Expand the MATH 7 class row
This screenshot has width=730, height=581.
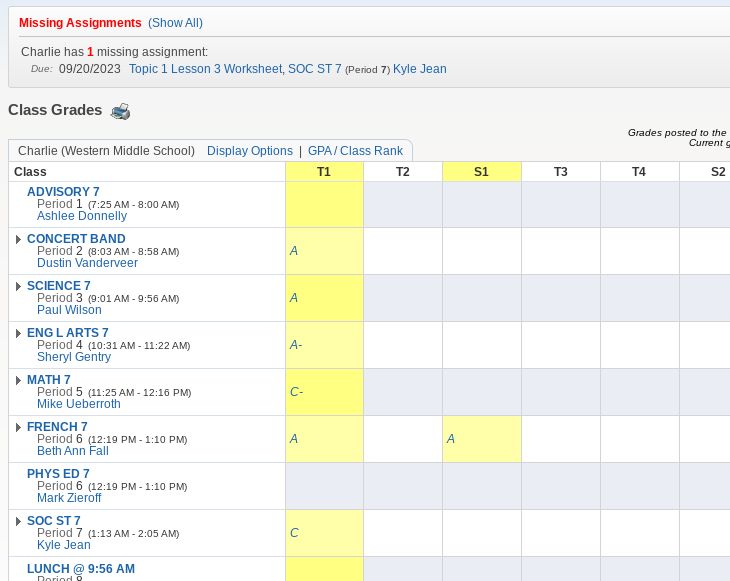18,380
